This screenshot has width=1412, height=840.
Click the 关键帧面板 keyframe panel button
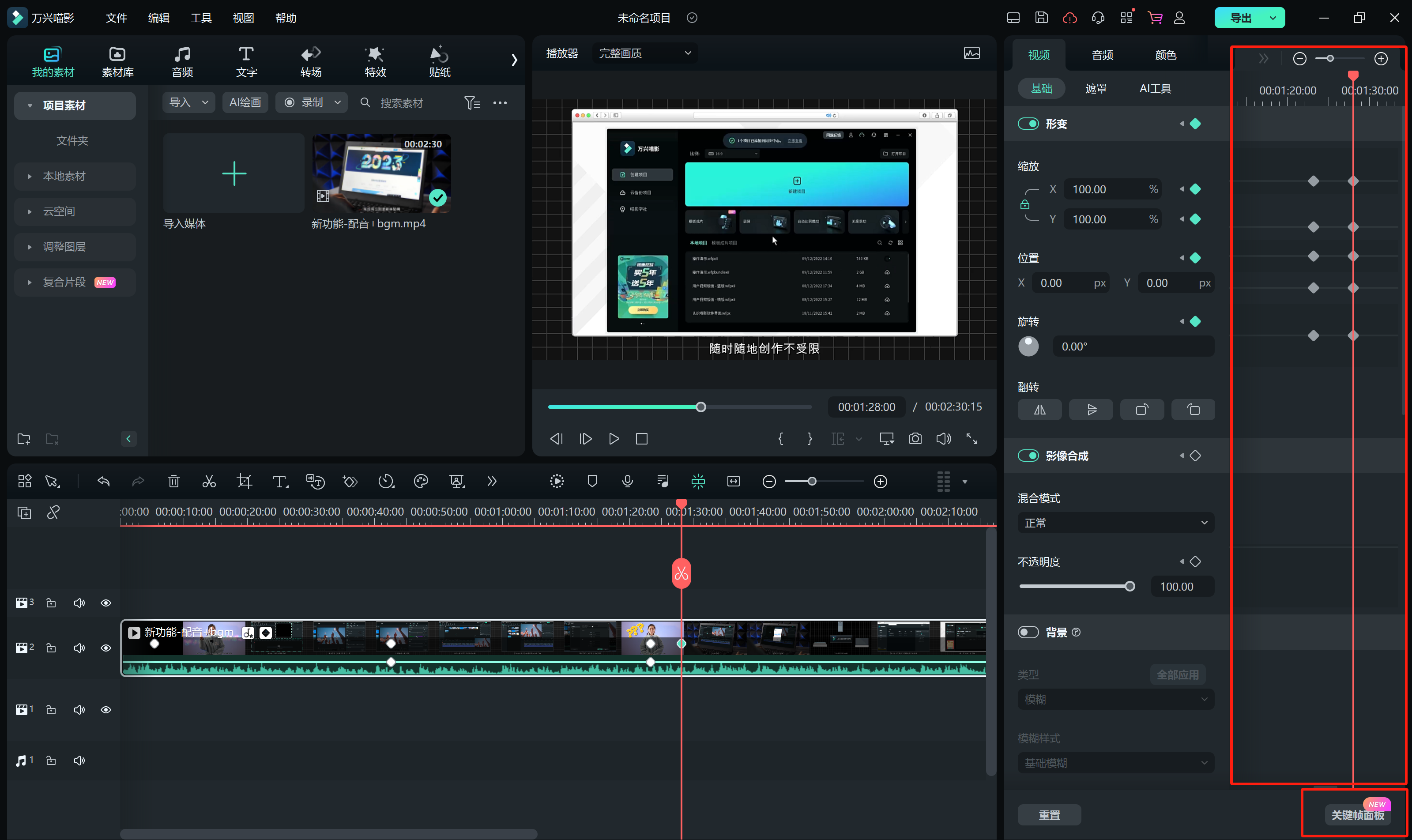pyautogui.click(x=1357, y=815)
